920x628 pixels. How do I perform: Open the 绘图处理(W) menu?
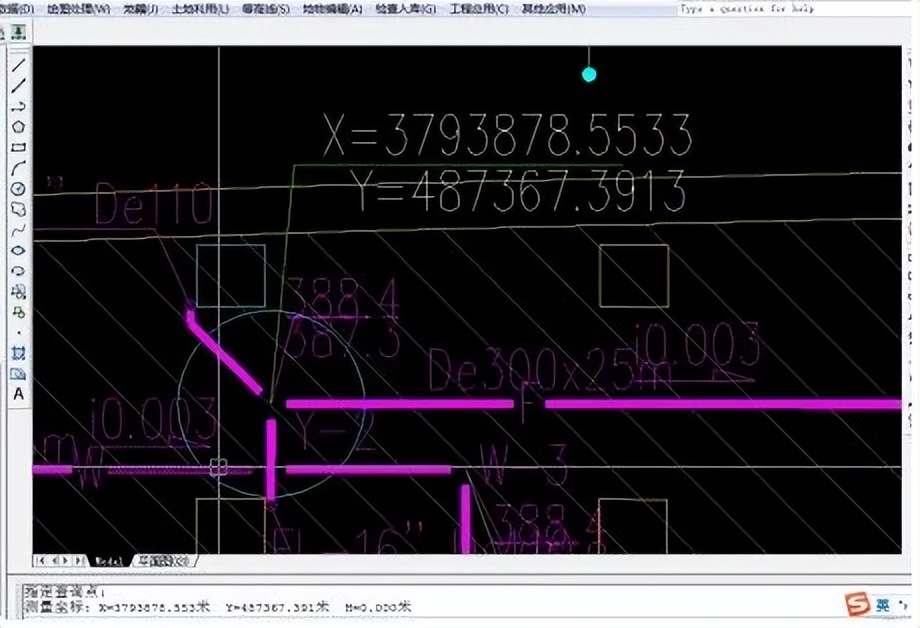coord(78,9)
